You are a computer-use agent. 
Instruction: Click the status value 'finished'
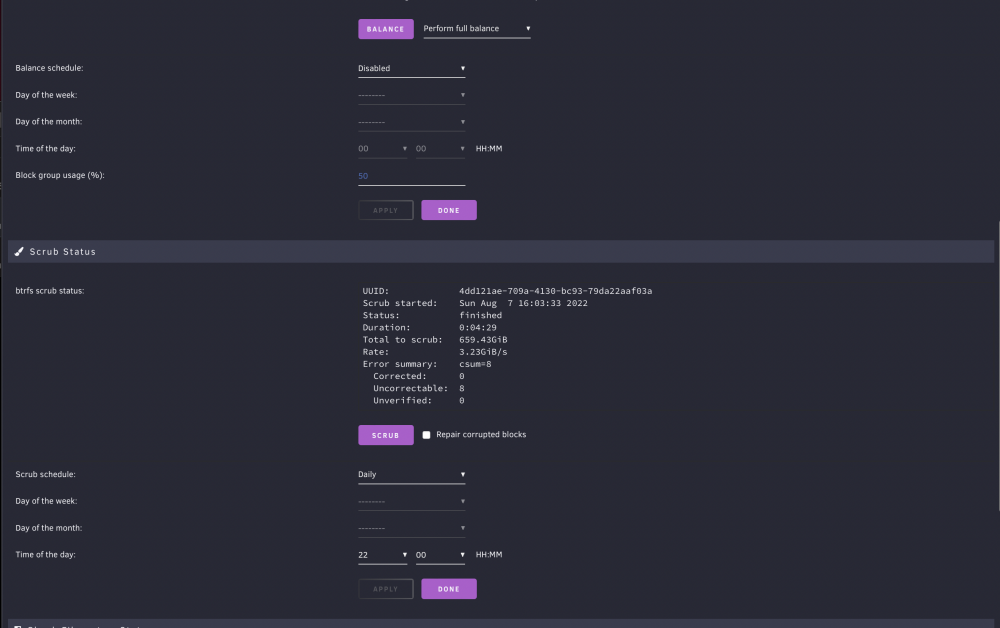tap(480, 315)
